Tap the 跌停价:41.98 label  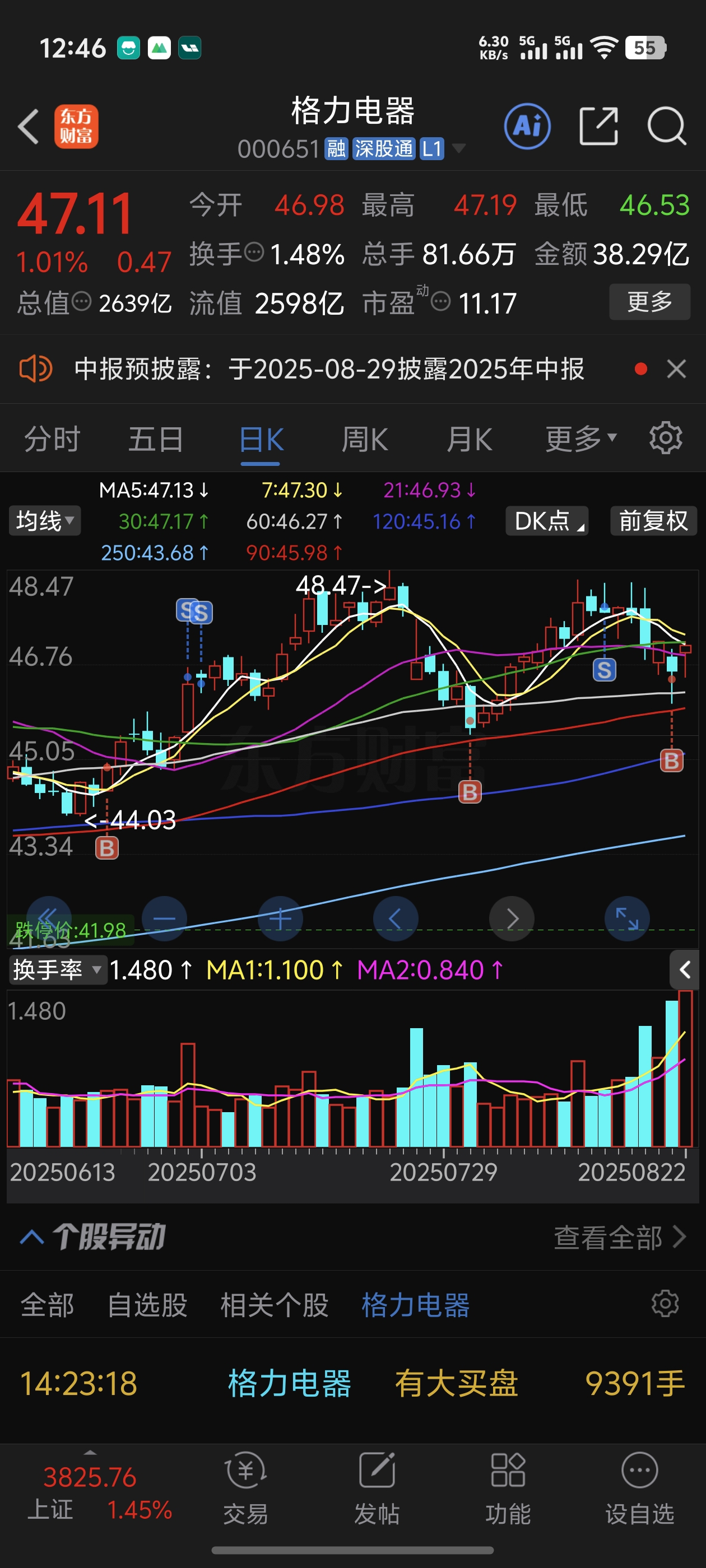(x=70, y=930)
